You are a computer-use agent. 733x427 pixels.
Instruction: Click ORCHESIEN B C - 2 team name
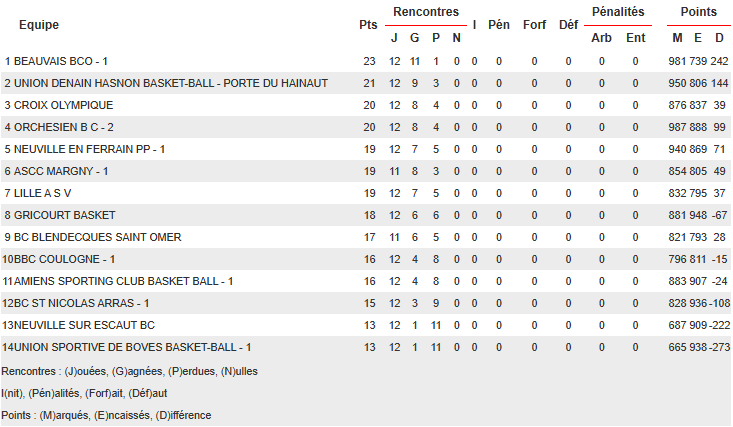point(64,127)
